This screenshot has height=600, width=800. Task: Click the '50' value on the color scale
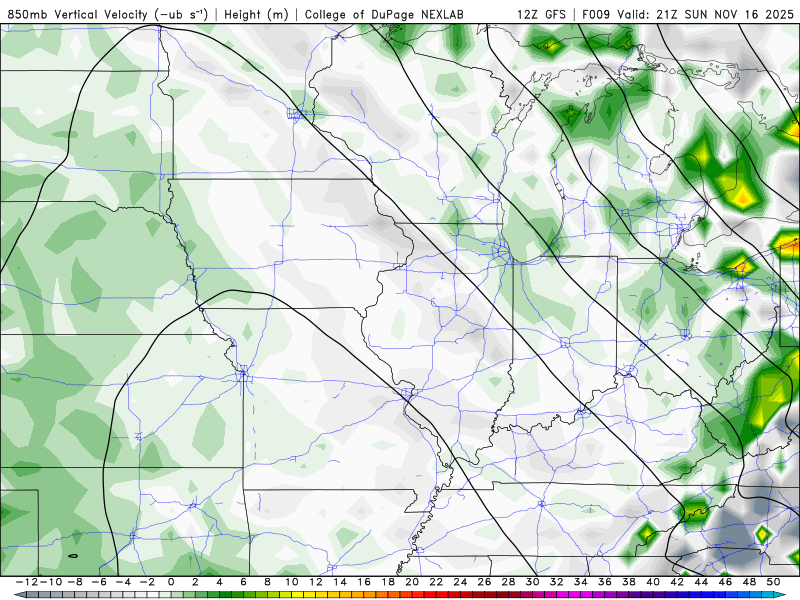(x=773, y=582)
